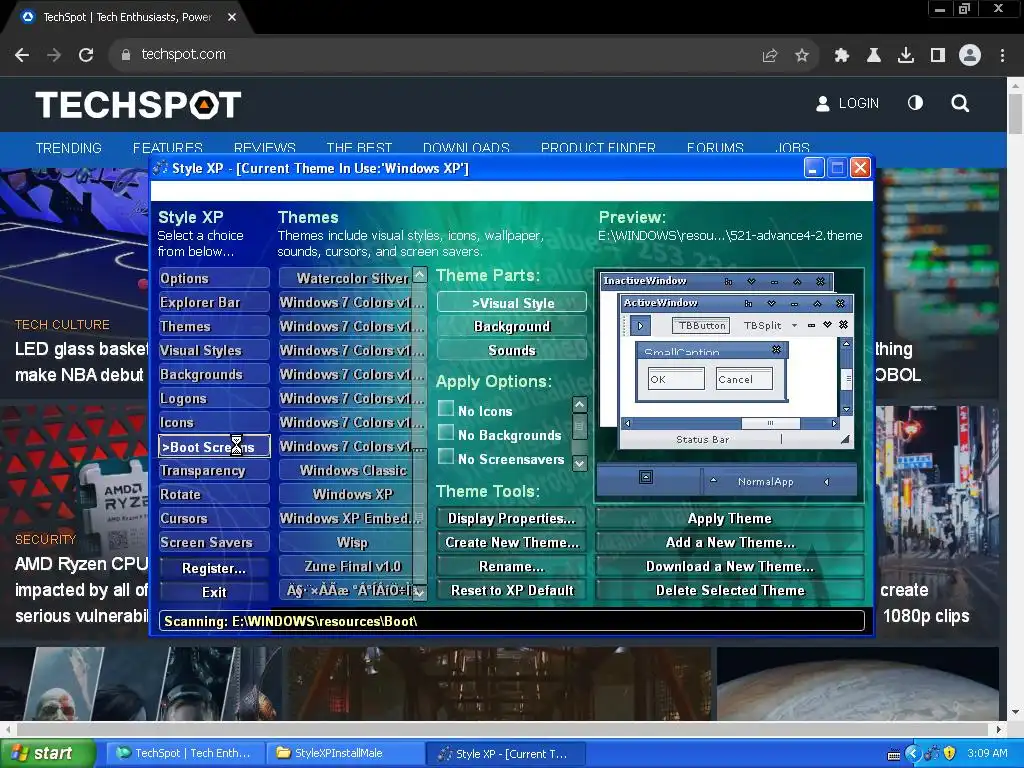Enable No Backgrounds checkbox
Viewport: 1024px width, 768px height.
click(x=446, y=433)
